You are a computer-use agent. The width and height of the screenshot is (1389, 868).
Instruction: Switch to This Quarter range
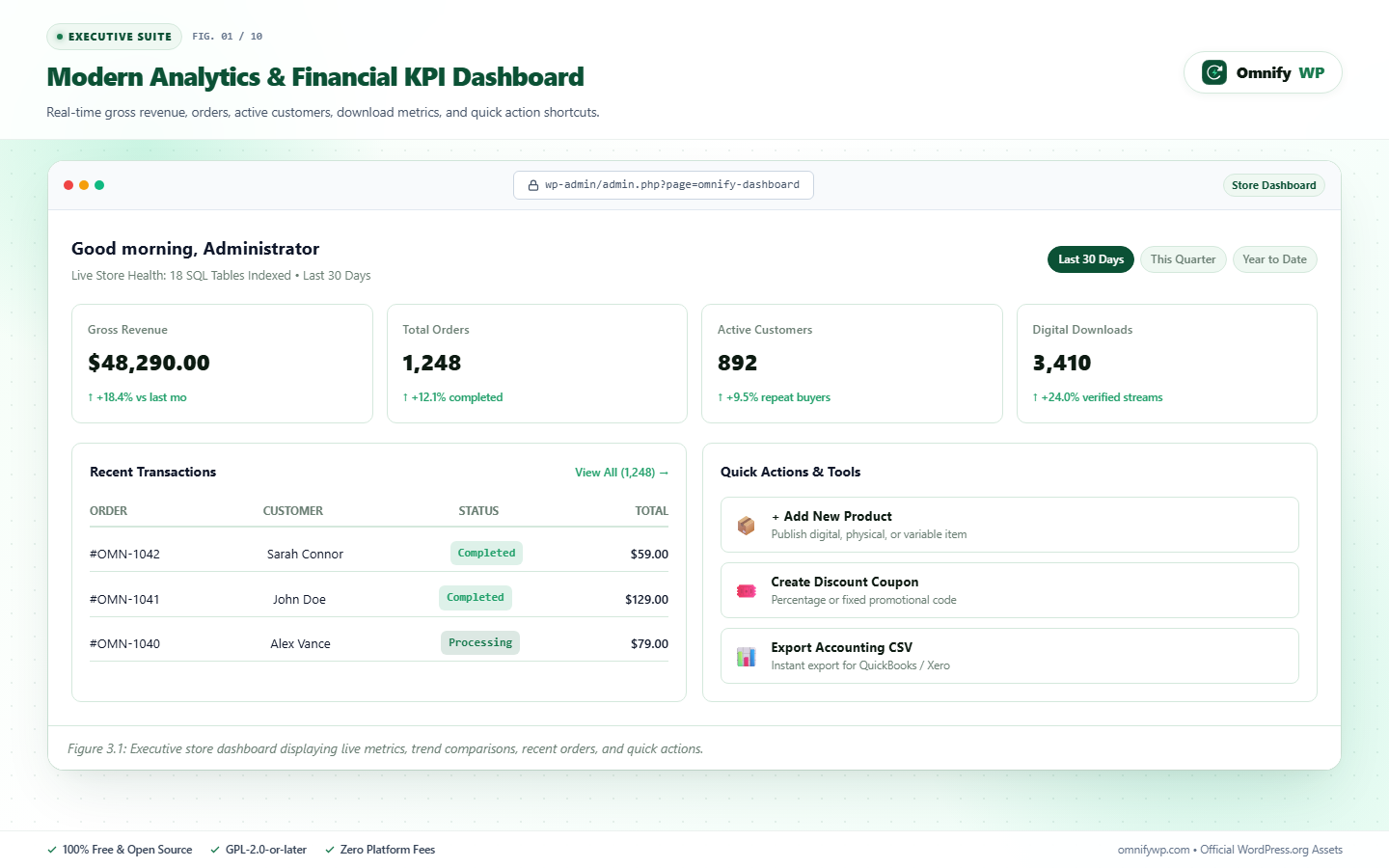(x=1184, y=259)
